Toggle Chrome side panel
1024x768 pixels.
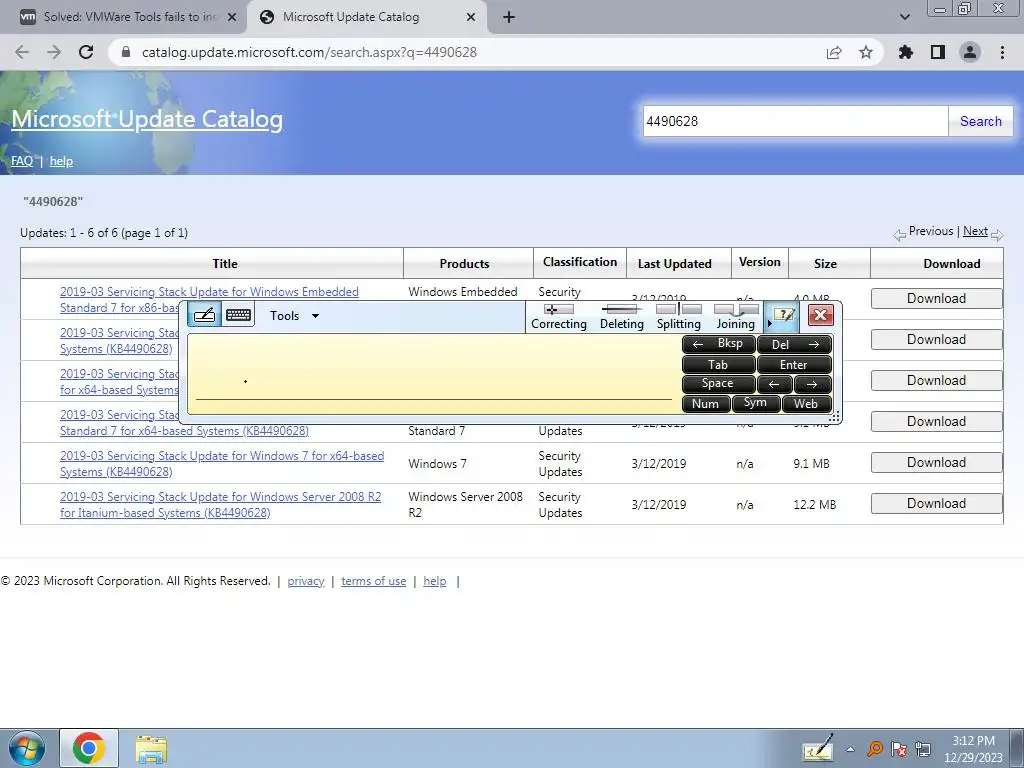(x=938, y=52)
